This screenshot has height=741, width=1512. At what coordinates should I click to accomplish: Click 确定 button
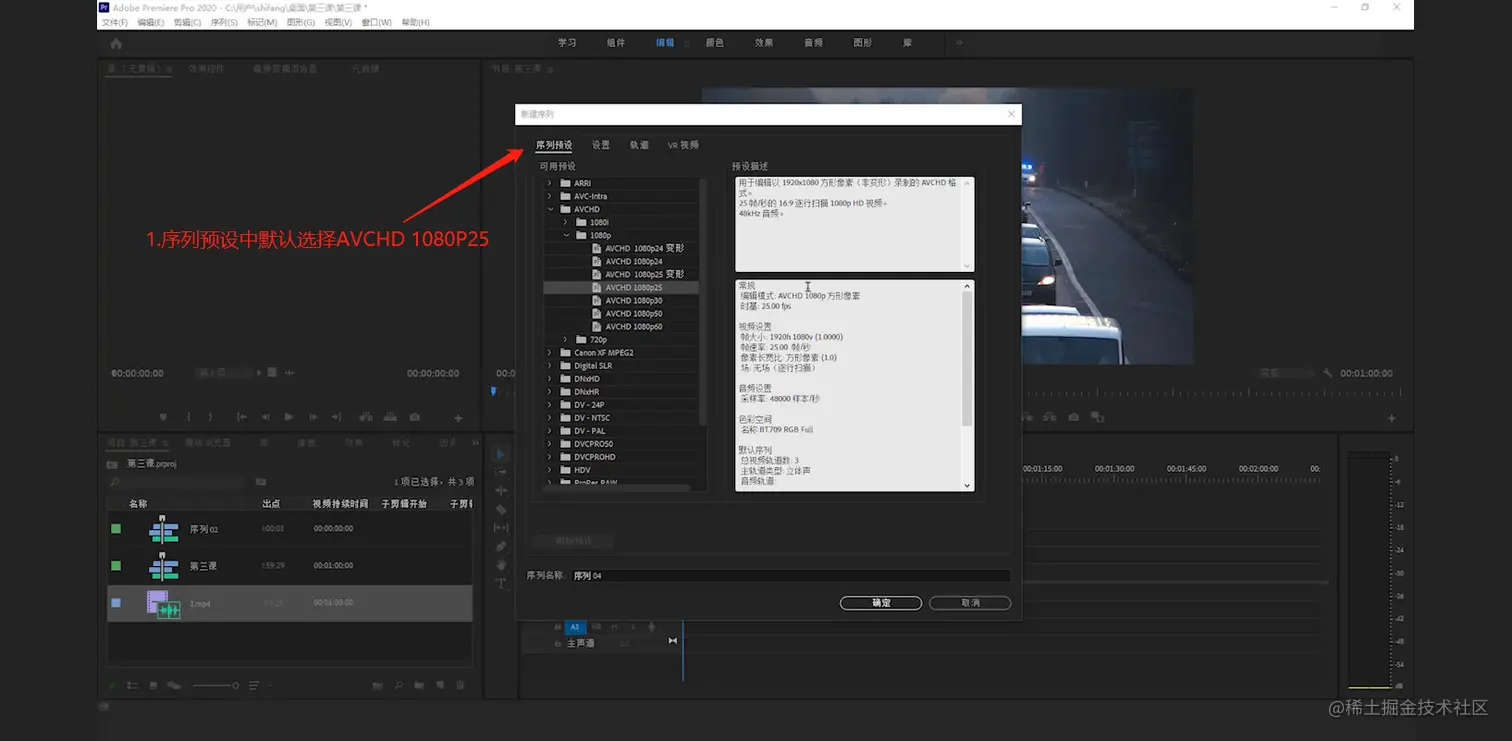(881, 603)
